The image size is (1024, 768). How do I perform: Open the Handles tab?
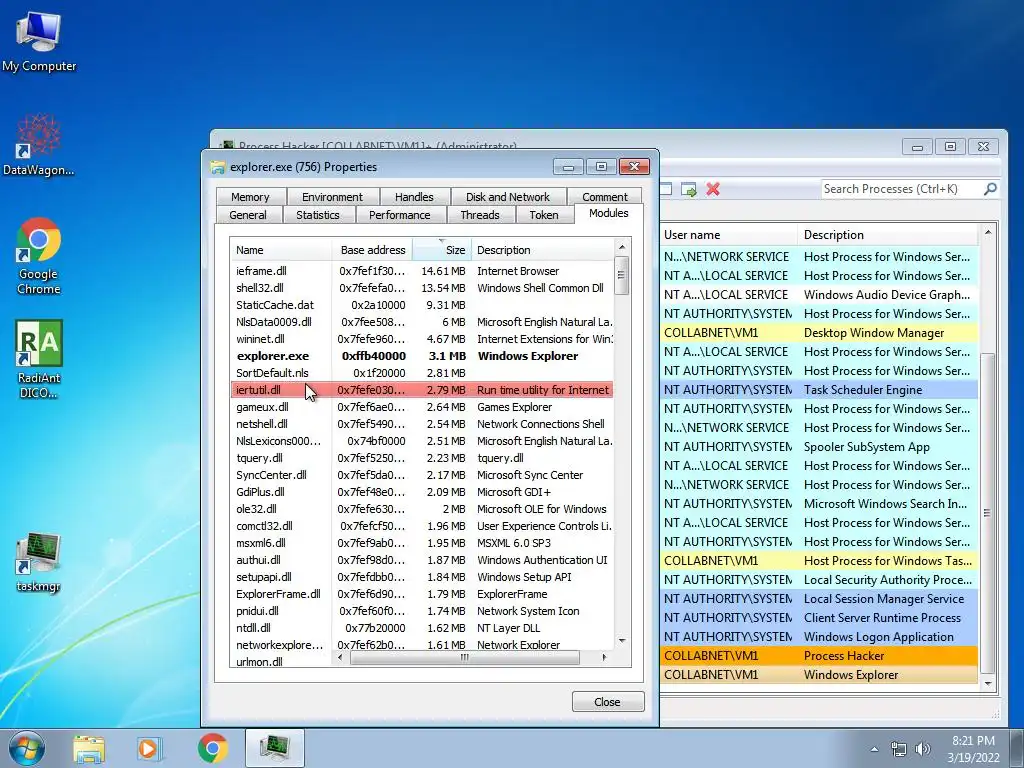pos(414,197)
